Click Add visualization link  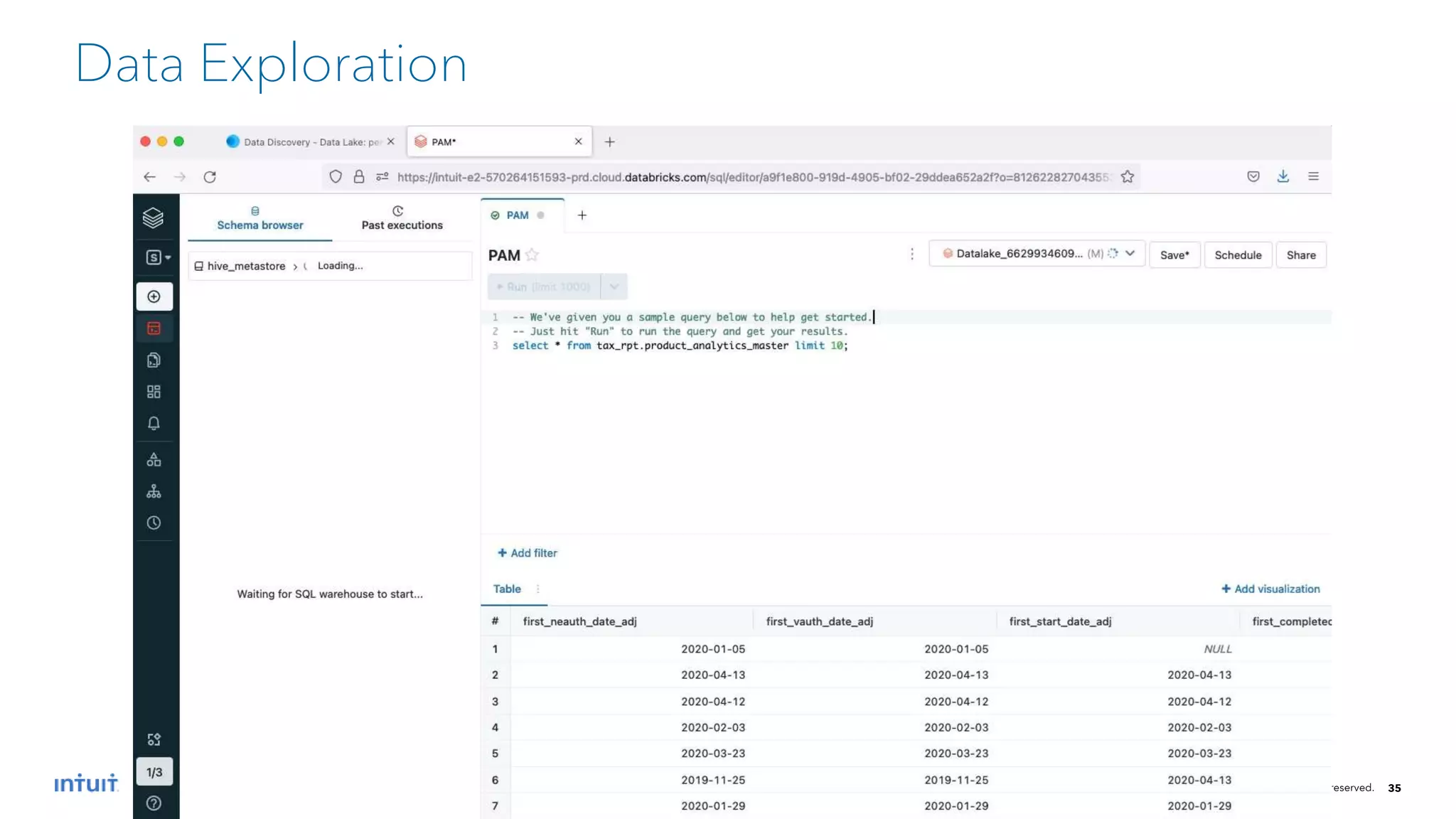click(1270, 589)
